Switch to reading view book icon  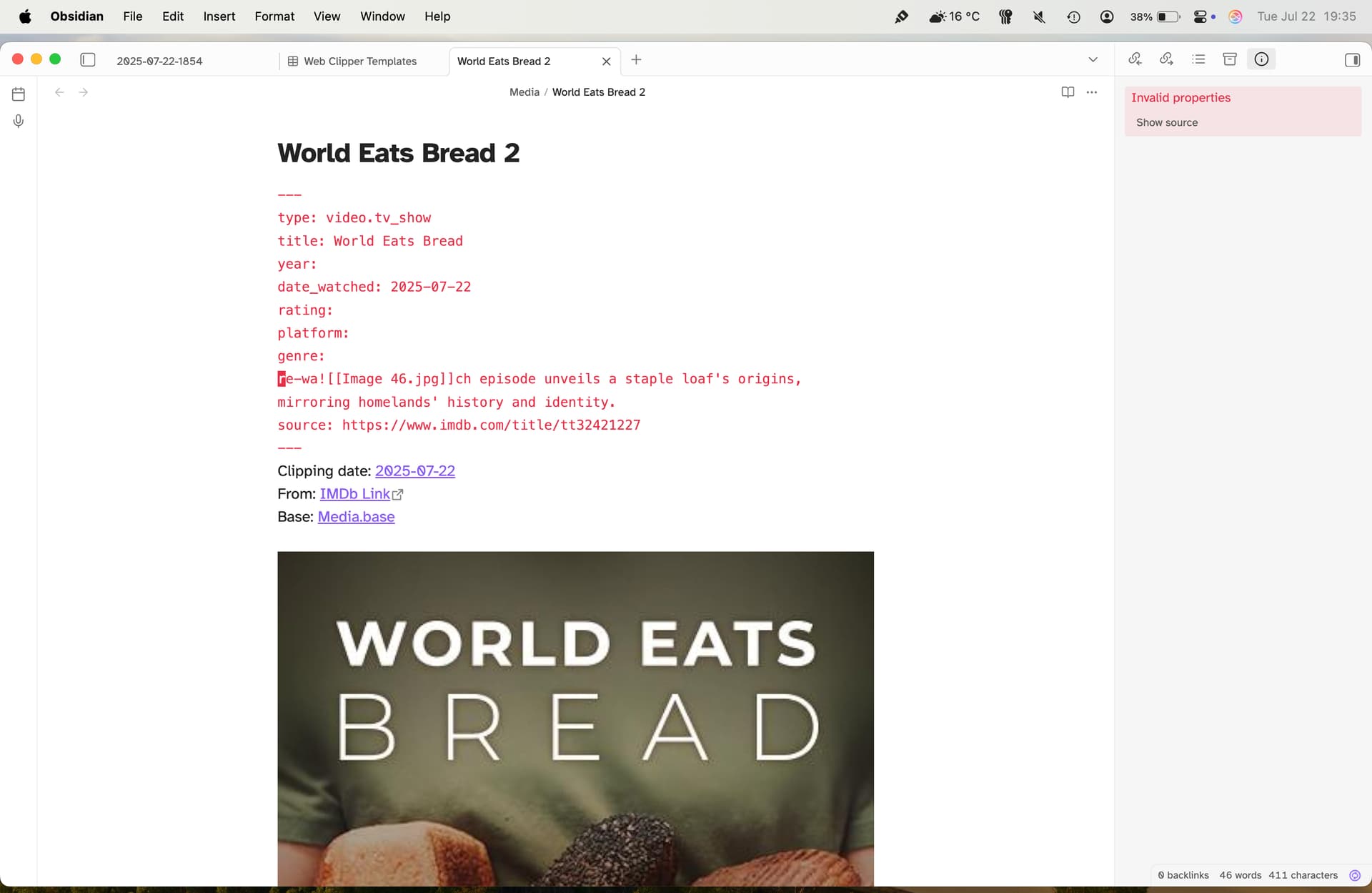tap(1068, 92)
